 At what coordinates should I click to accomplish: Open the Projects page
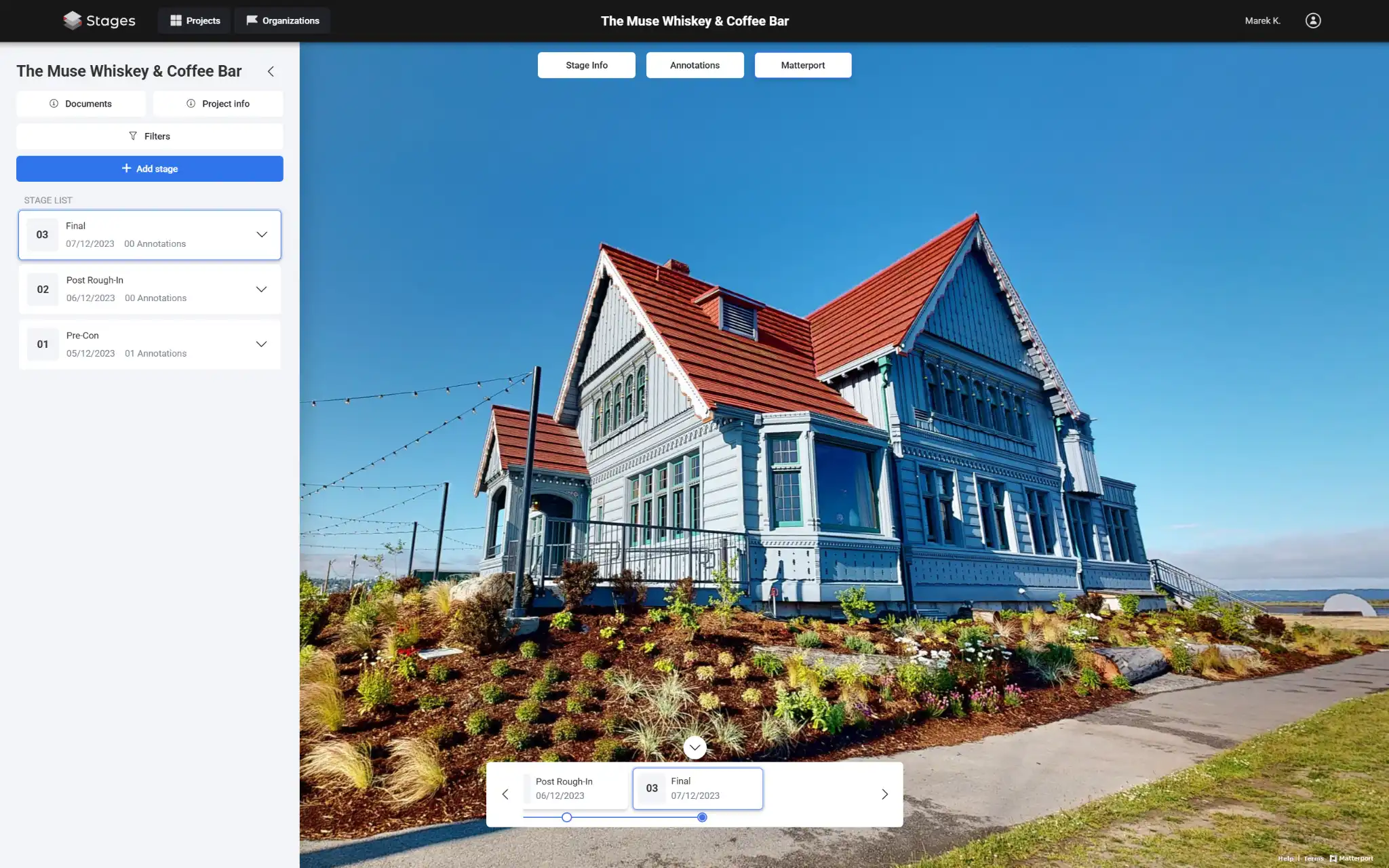pyautogui.click(x=195, y=20)
